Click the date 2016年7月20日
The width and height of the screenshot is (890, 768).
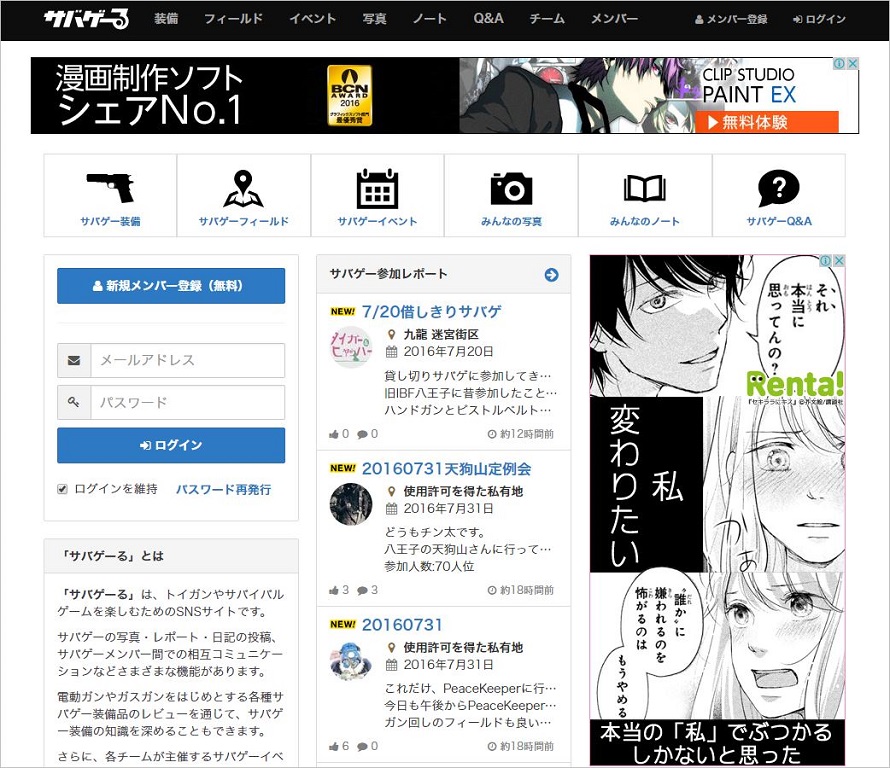click(448, 352)
